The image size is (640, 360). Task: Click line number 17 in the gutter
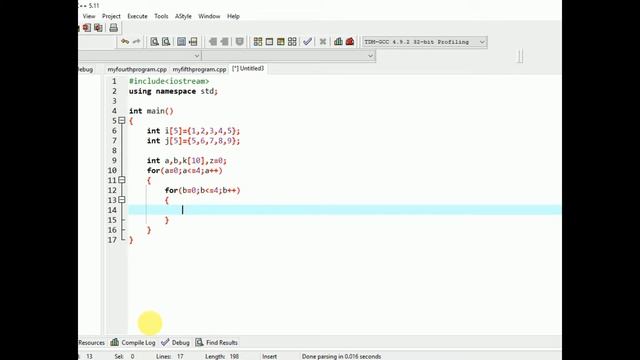(x=112, y=240)
